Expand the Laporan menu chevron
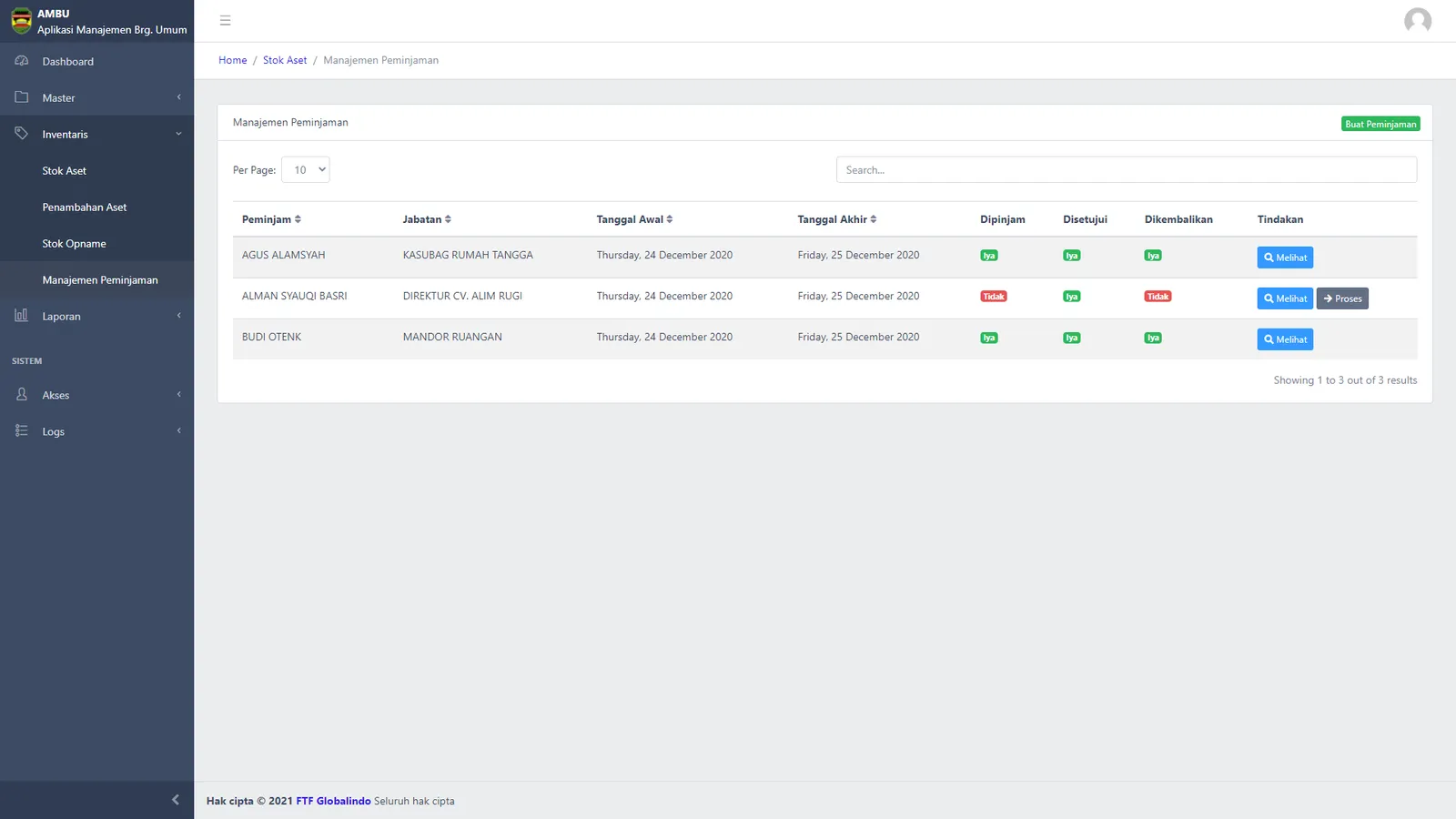This screenshot has height=819, width=1456. [179, 316]
